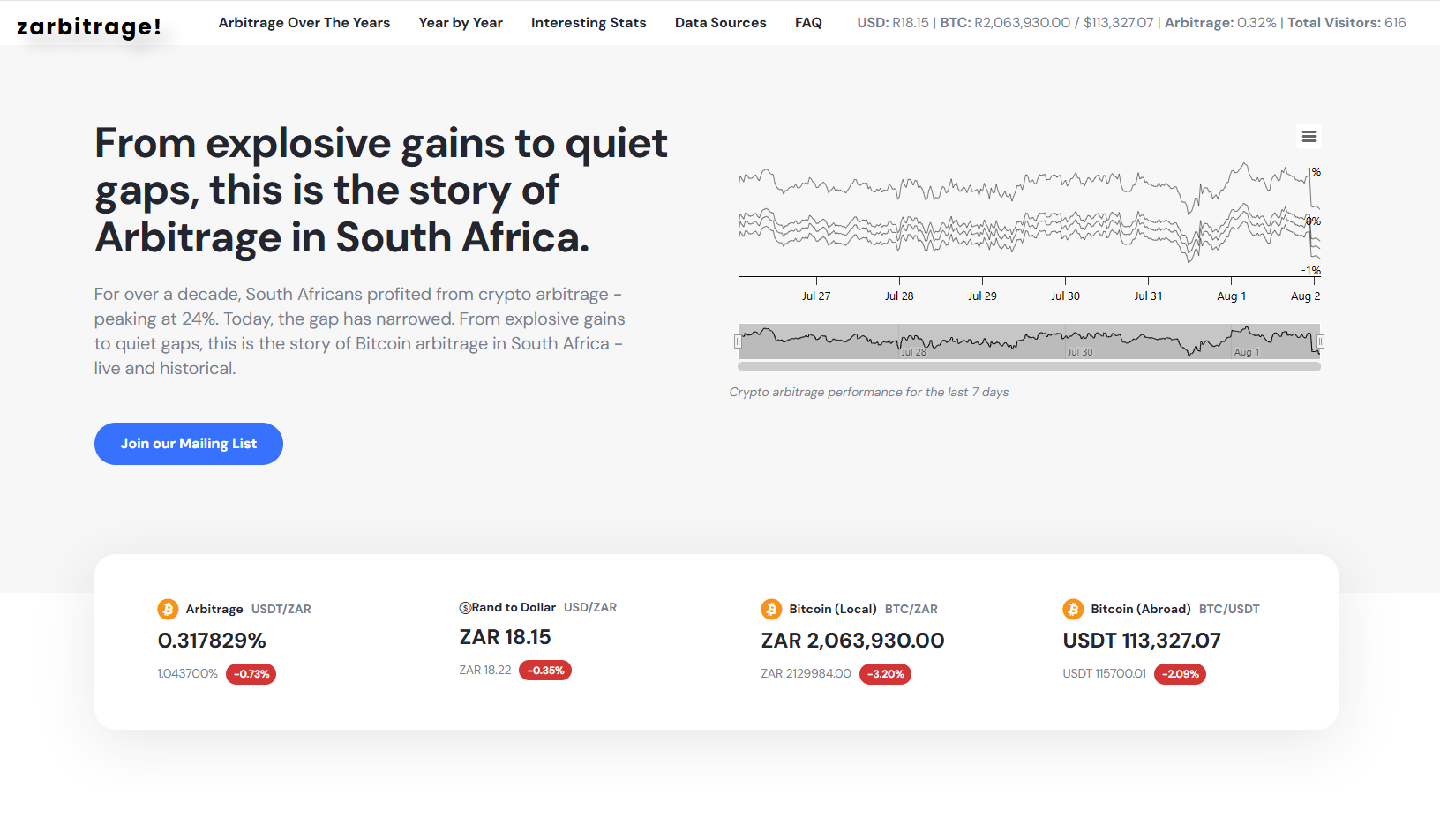Click the Arbitrage card Bitcoin icon
This screenshot has height=840, width=1440.
[168, 609]
